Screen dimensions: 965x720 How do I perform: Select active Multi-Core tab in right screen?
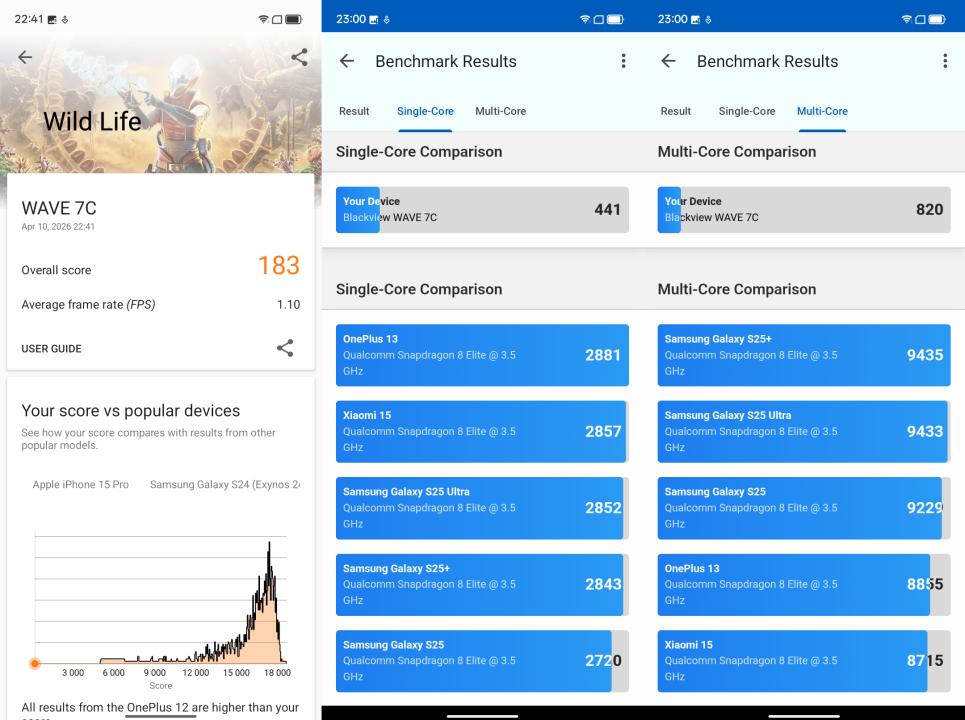point(822,111)
